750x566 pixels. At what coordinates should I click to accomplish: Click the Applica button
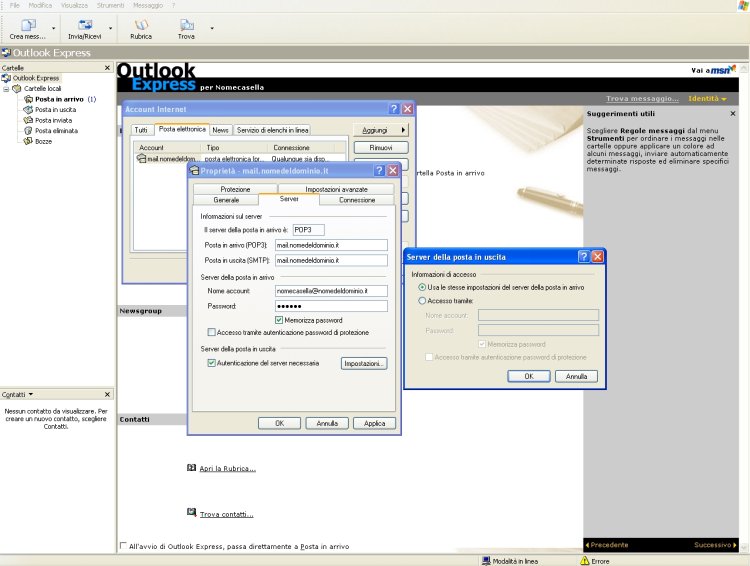(375, 423)
